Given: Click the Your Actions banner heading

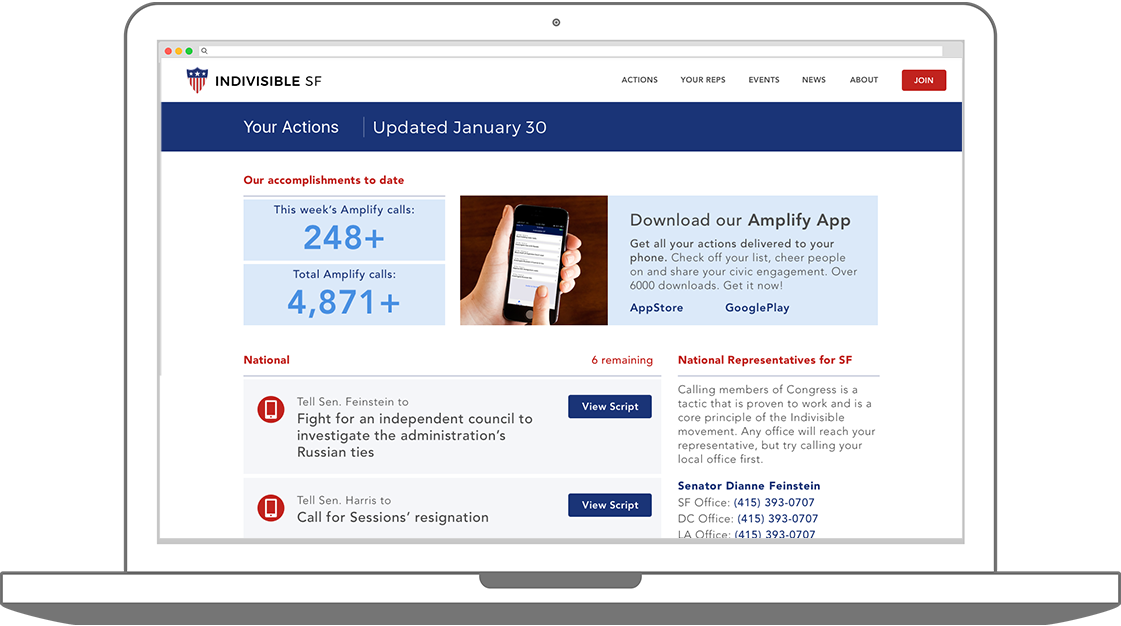Looking at the screenshot, I should click(x=291, y=127).
